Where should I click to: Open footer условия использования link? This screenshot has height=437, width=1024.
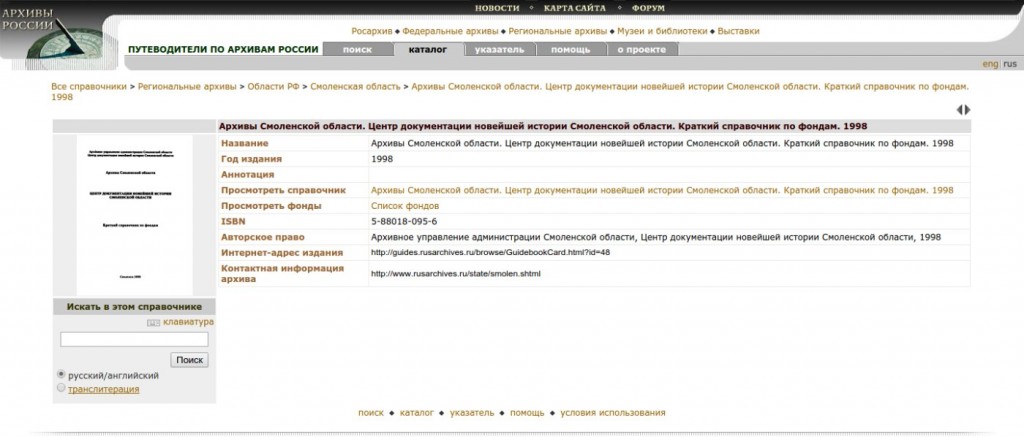613,413
